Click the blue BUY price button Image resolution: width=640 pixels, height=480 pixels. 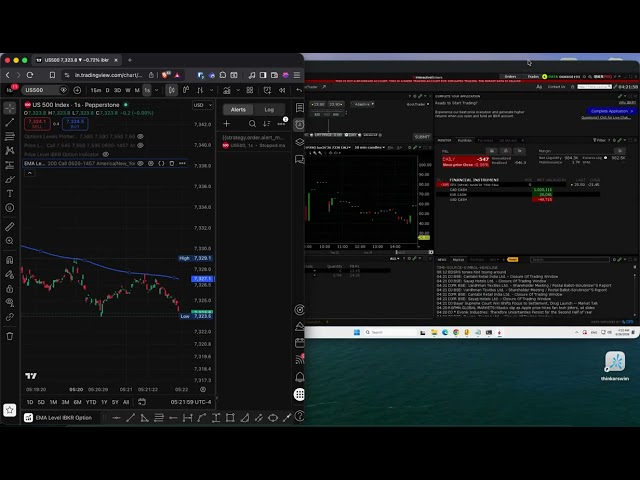tap(75, 124)
